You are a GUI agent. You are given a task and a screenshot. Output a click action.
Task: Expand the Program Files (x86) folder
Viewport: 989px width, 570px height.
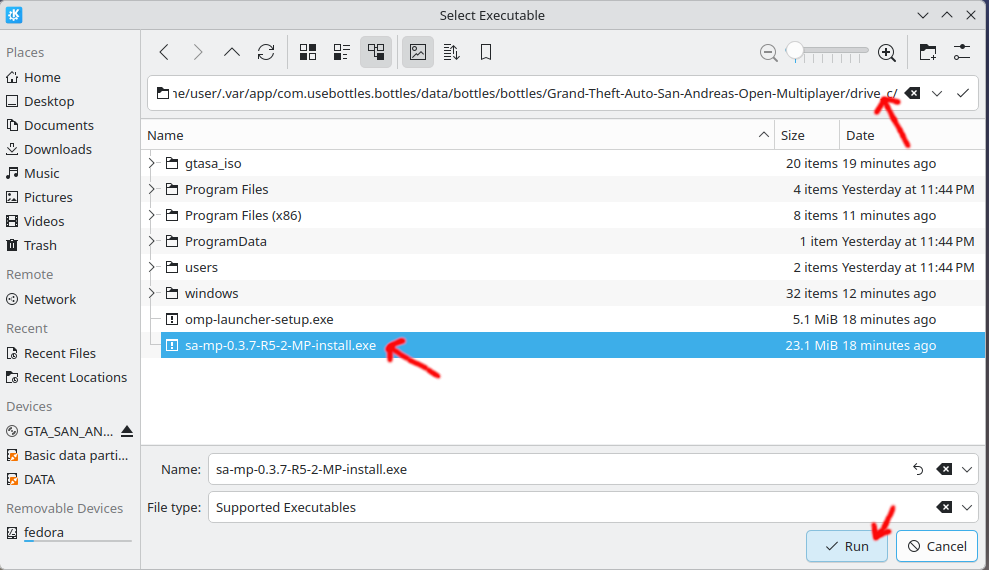[x=151, y=216]
